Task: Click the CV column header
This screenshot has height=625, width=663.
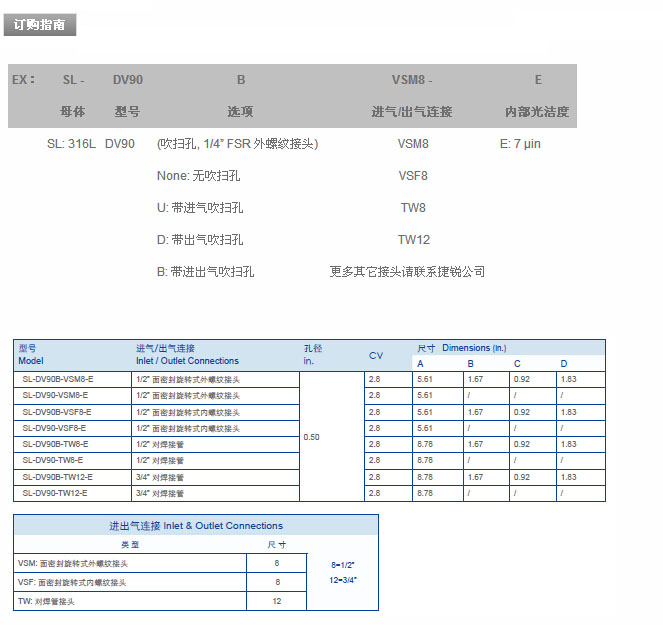Action: [375, 355]
